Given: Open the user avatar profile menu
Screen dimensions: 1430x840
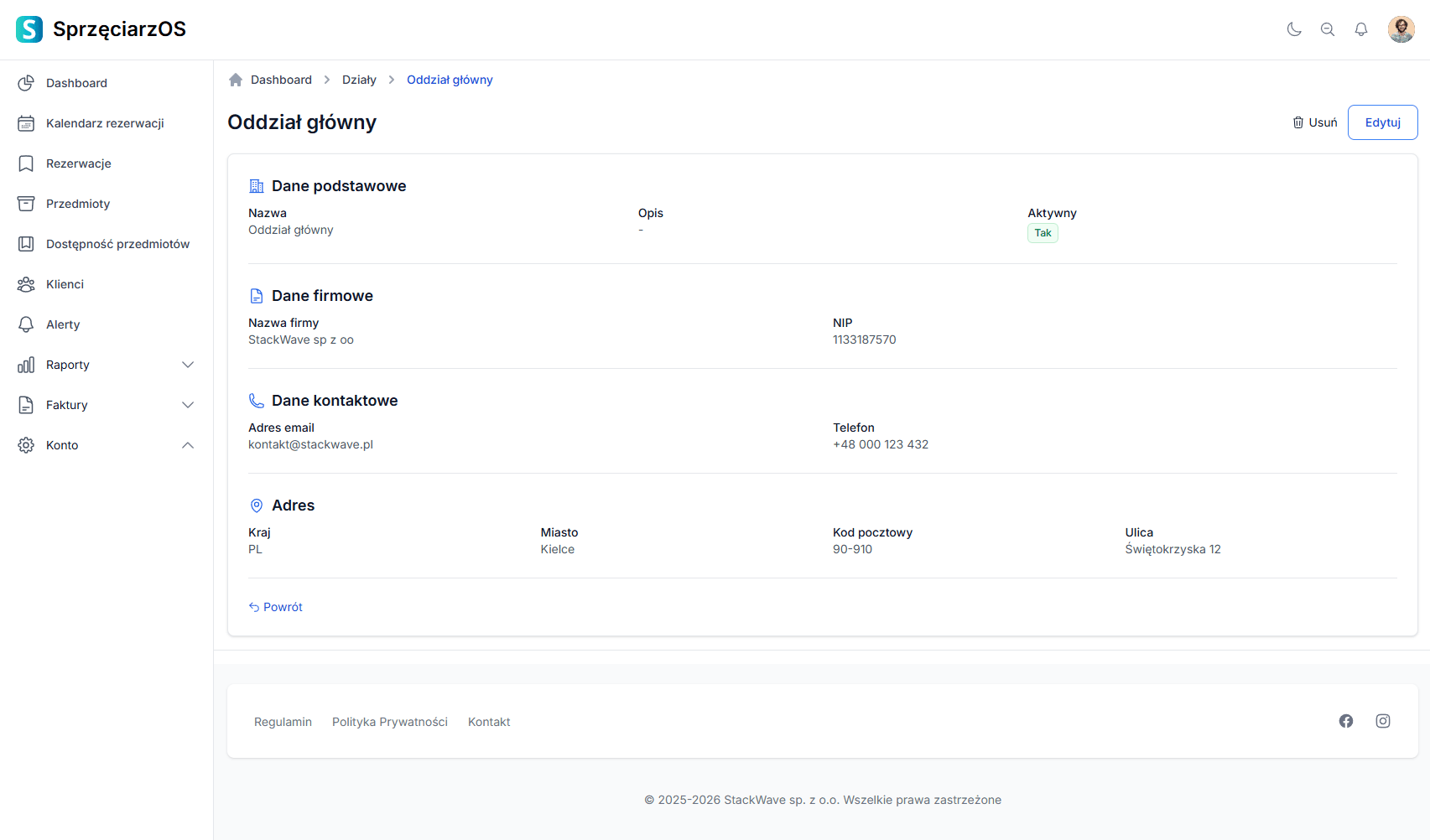Looking at the screenshot, I should pyautogui.click(x=1401, y=29).
